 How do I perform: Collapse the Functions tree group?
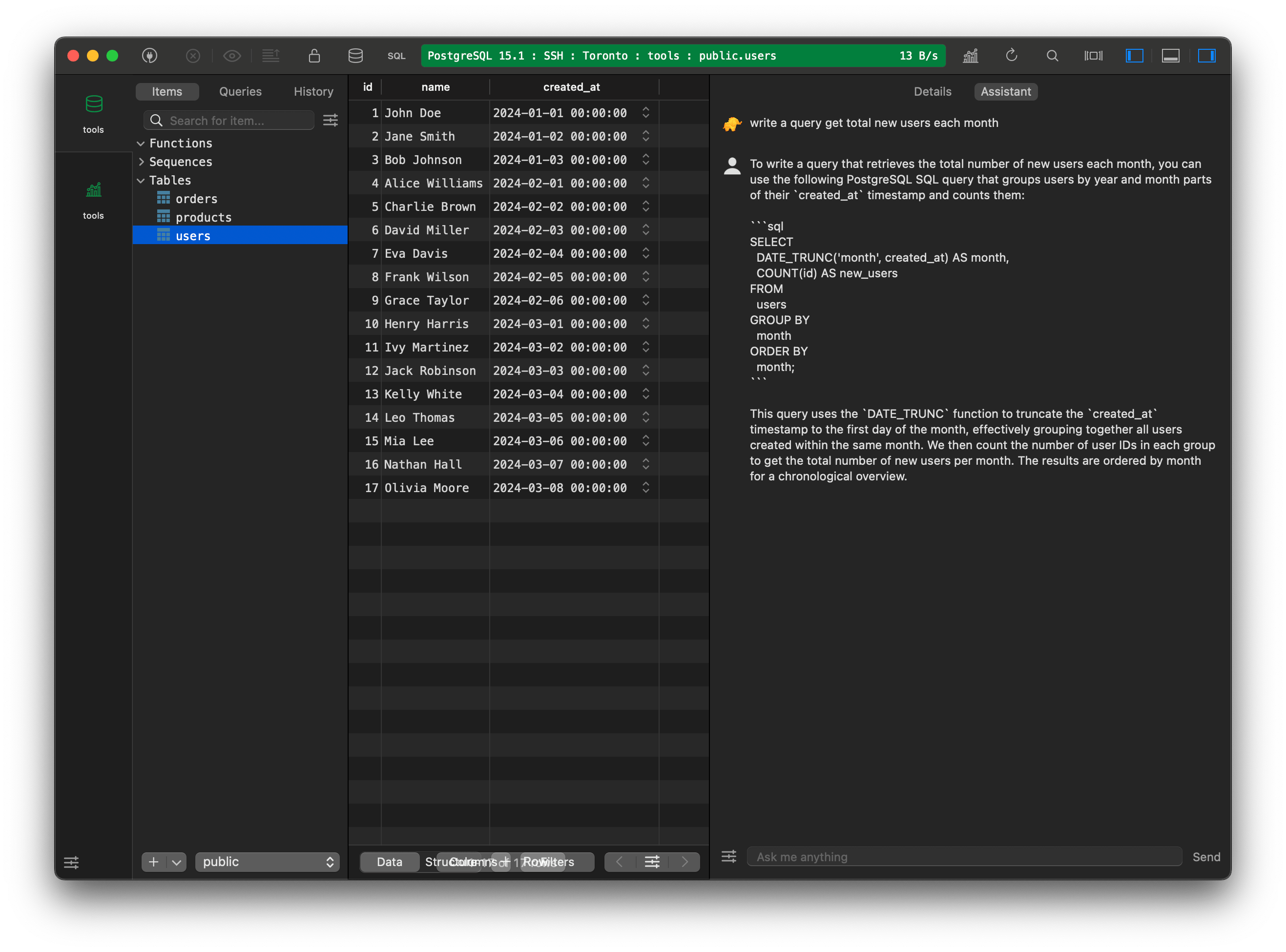141,143
